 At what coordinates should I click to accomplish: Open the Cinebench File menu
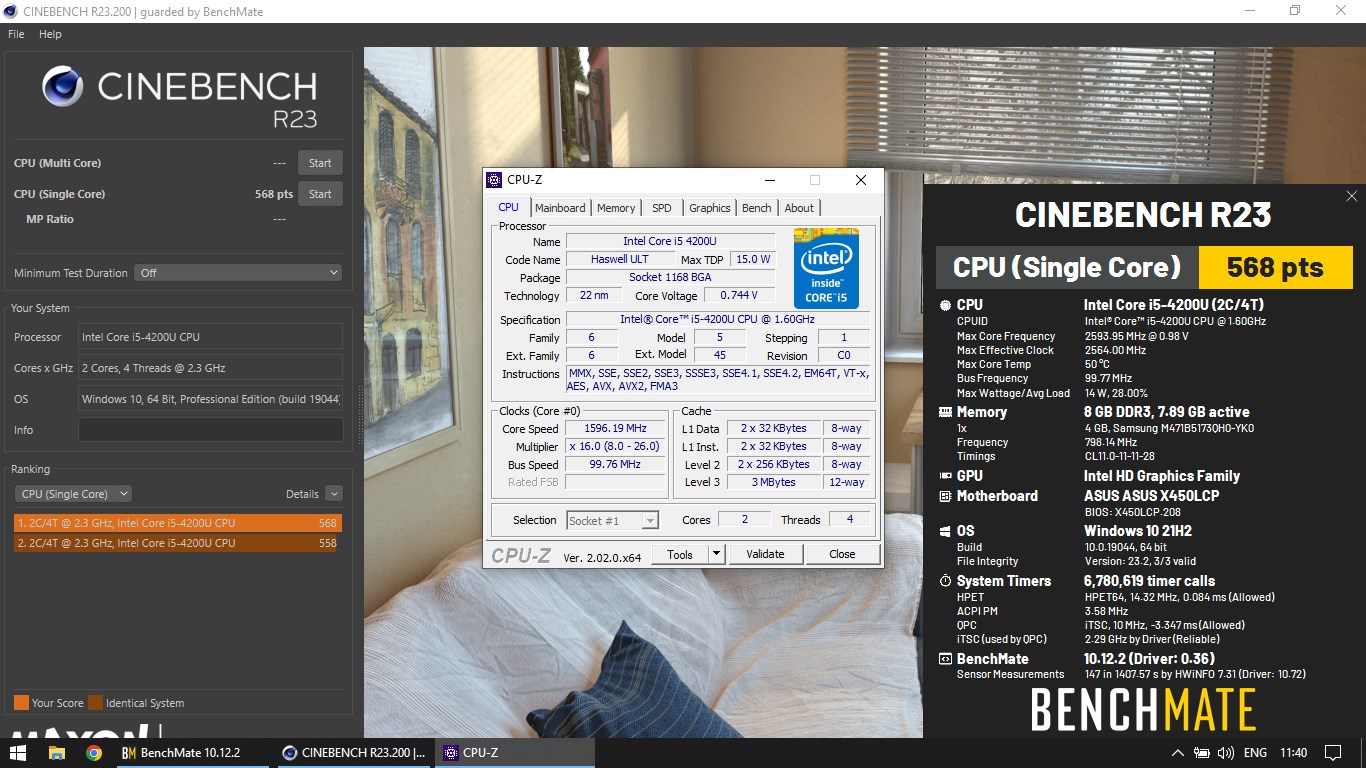click(16, 34)
